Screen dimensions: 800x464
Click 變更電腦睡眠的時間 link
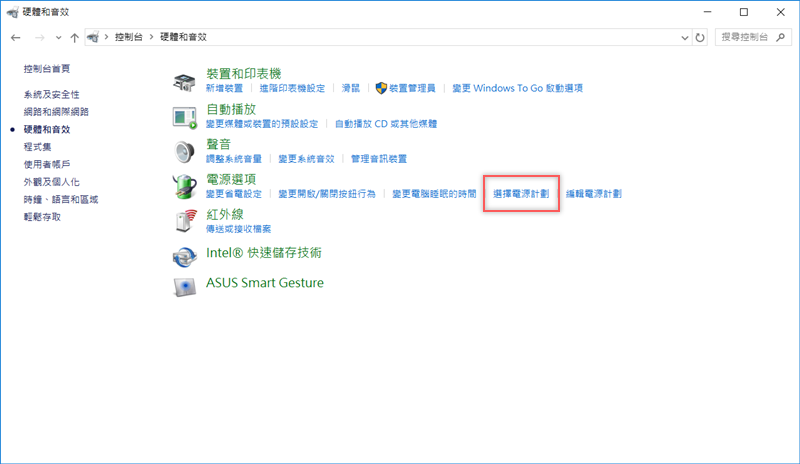pos(434,194)
